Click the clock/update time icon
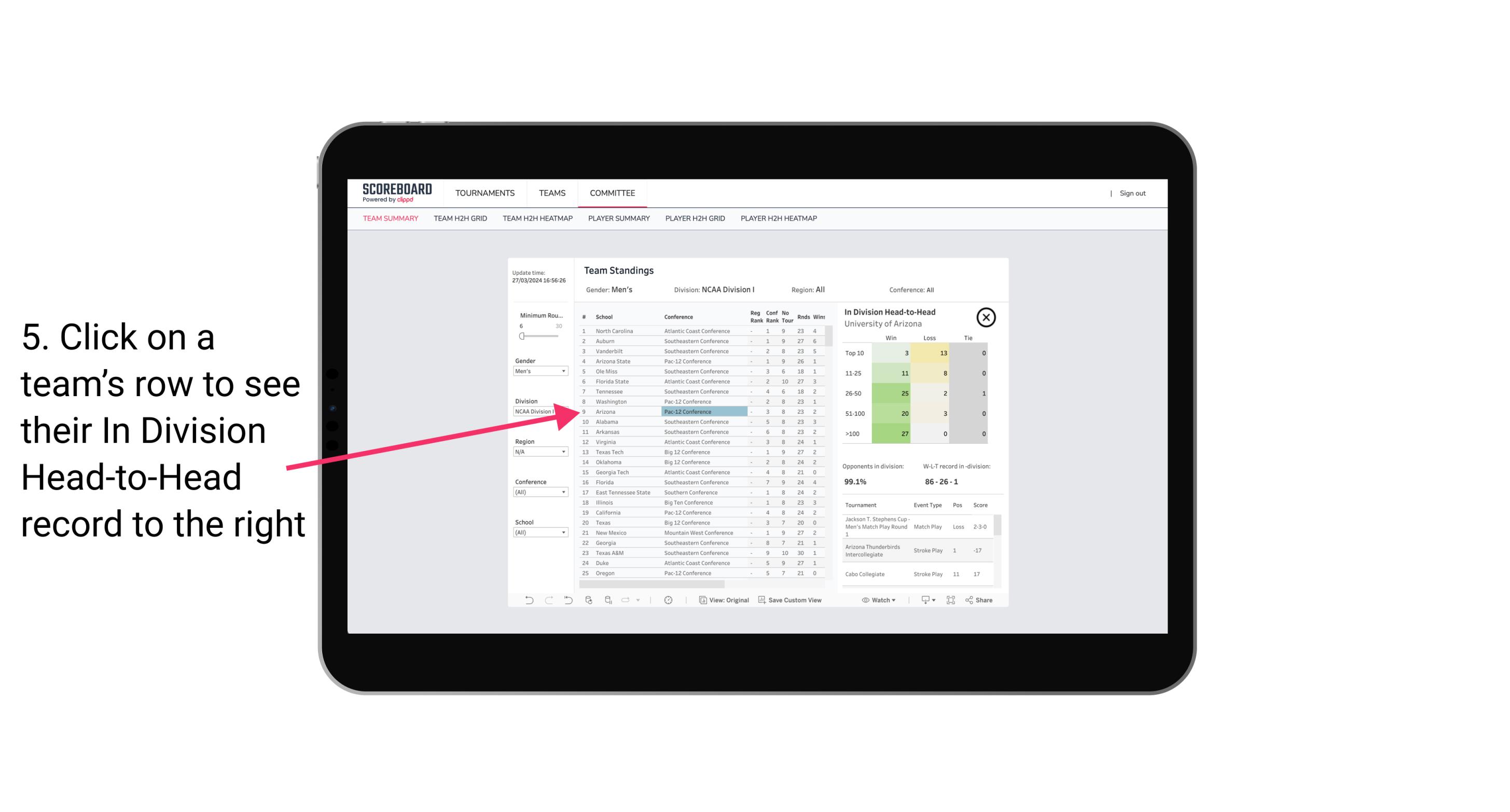The width and height of the screenshot is (1510, 812). point(668,600)
